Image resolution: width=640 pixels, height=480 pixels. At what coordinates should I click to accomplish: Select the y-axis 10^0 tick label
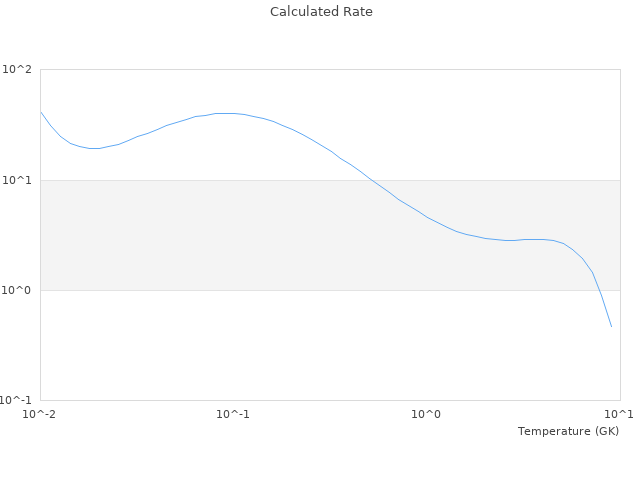(17, 290)
